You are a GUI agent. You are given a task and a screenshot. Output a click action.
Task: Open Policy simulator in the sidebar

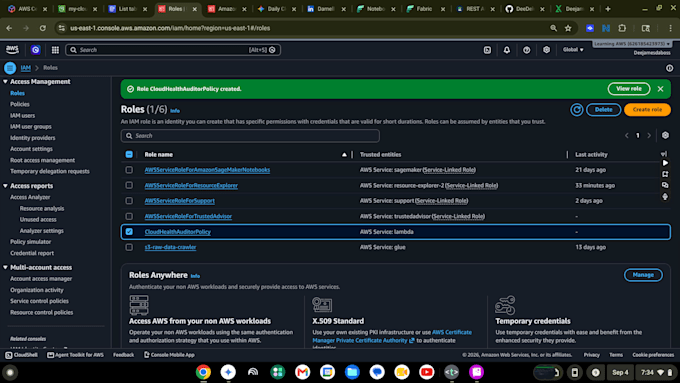point(30,242)
